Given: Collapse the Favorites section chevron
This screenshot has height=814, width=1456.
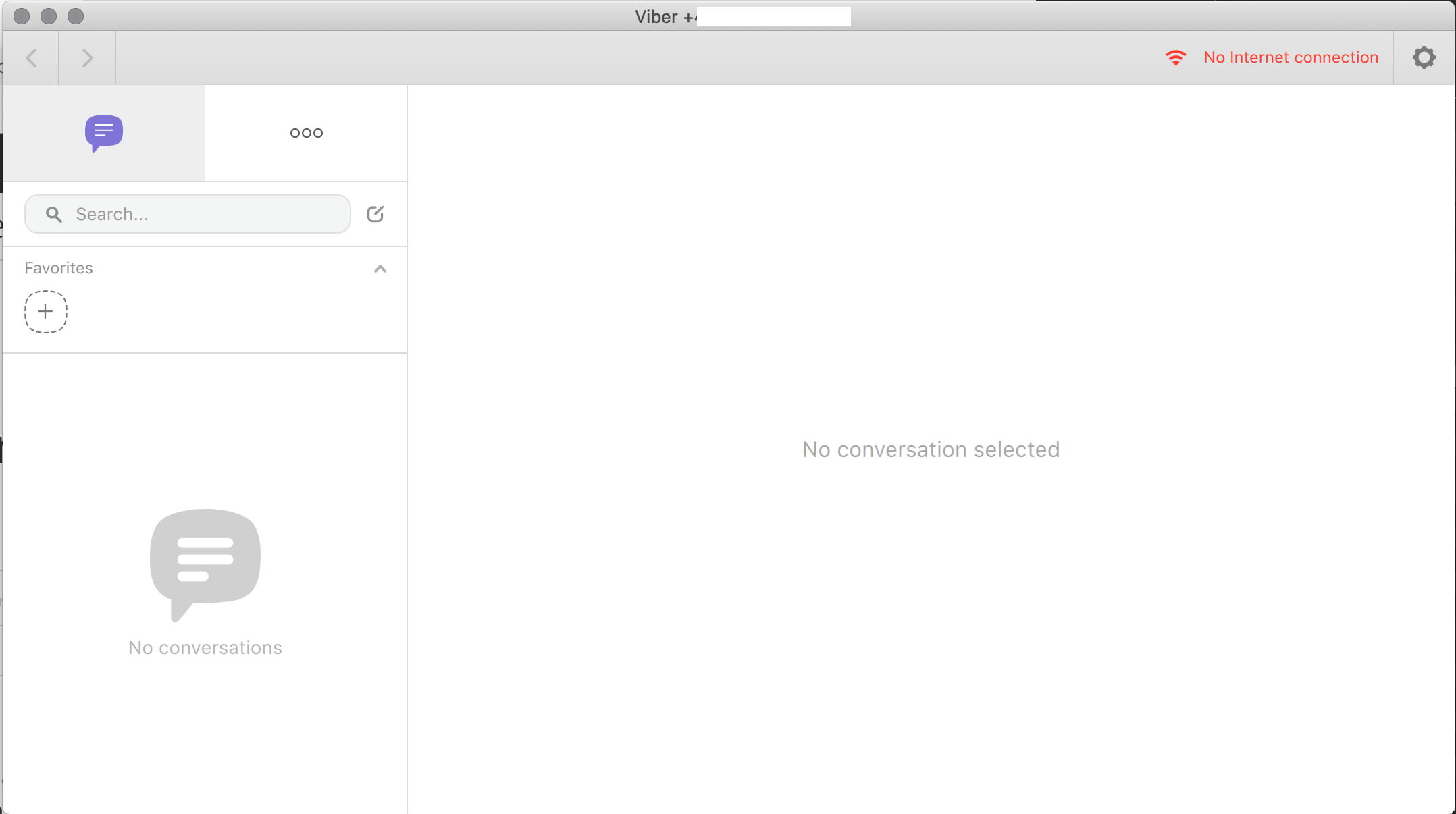Looking at the screenshot, I should pyautogui.click(x=380, y=269).
